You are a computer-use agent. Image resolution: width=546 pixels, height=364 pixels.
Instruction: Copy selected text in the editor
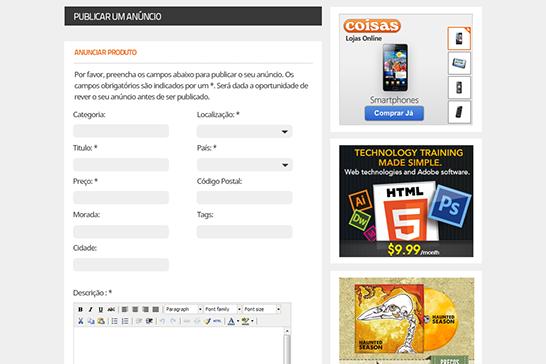tap(91, 321)
